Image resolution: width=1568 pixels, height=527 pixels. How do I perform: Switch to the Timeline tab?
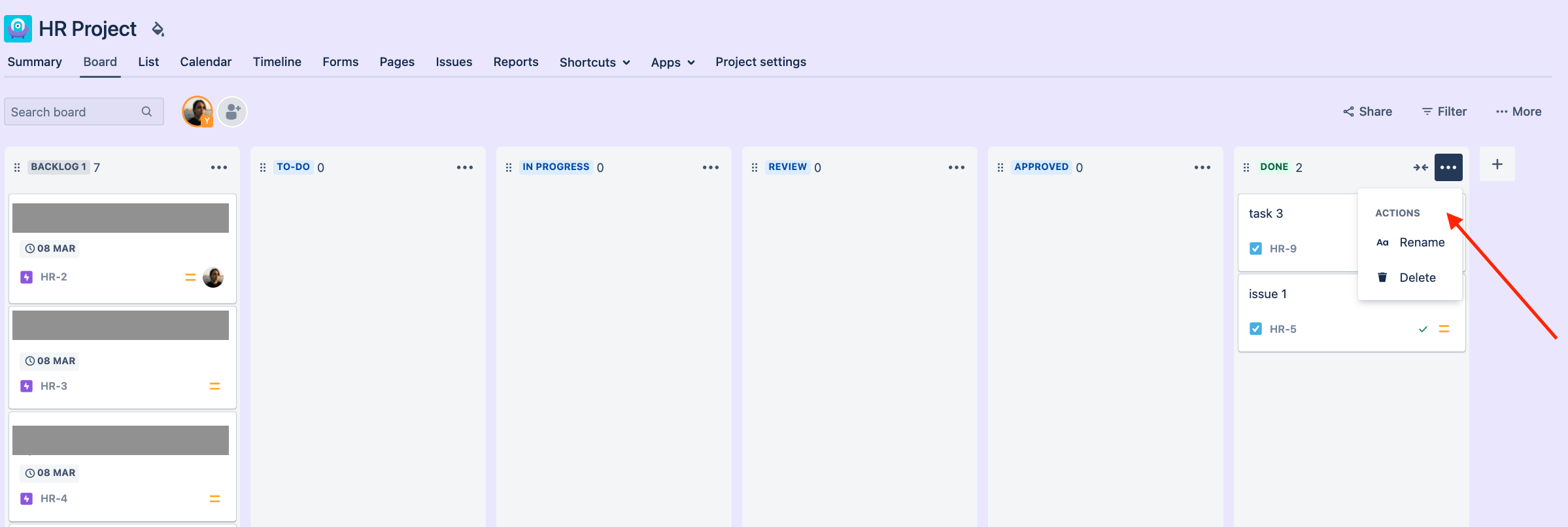pyautogui.click(x=277, y=61)
